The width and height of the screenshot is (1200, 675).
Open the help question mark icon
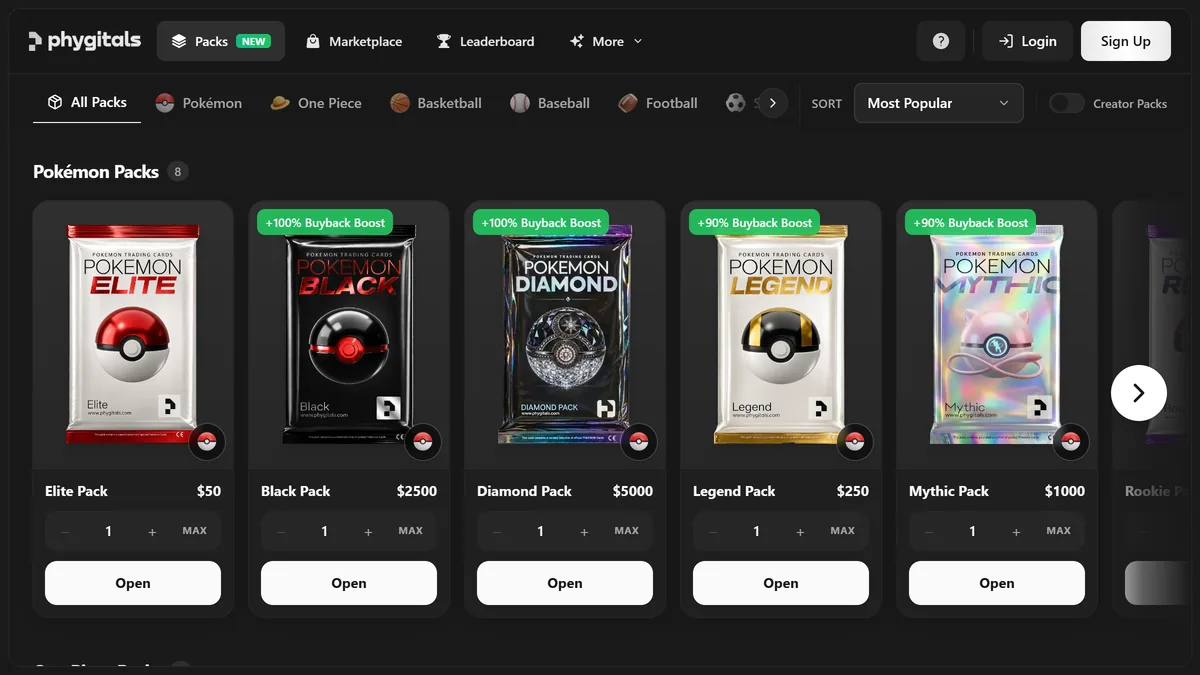(x=941, y=41)
